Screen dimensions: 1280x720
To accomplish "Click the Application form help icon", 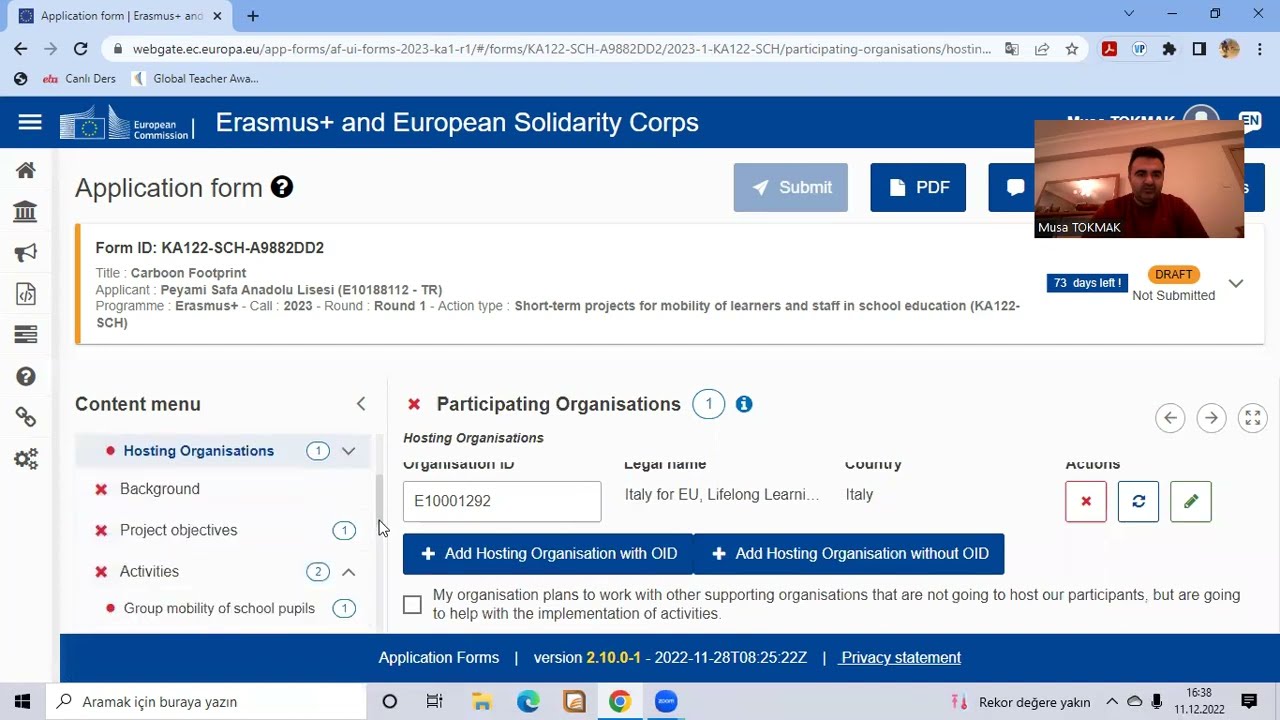I will (x=282, y=187).
